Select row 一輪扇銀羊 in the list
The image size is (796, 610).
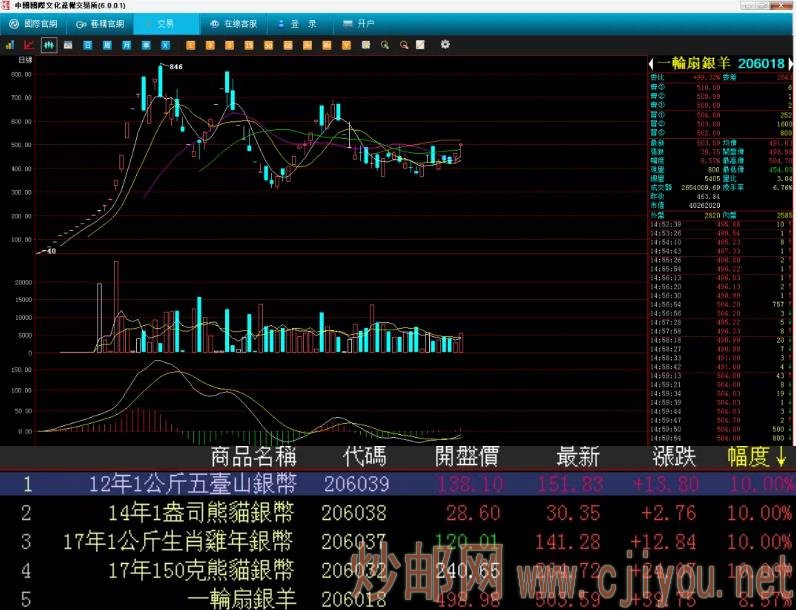(398, 599)
